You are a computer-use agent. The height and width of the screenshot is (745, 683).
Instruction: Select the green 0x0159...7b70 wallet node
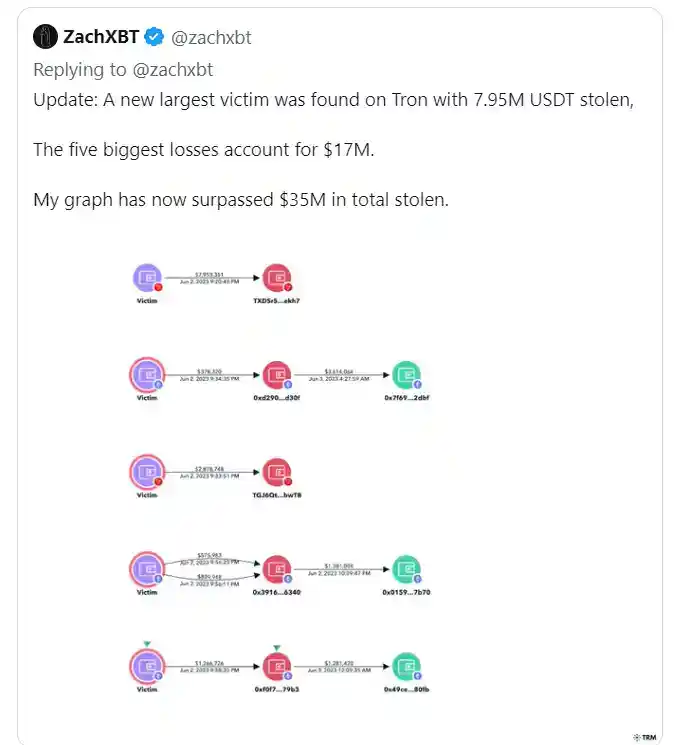[406, 569]
